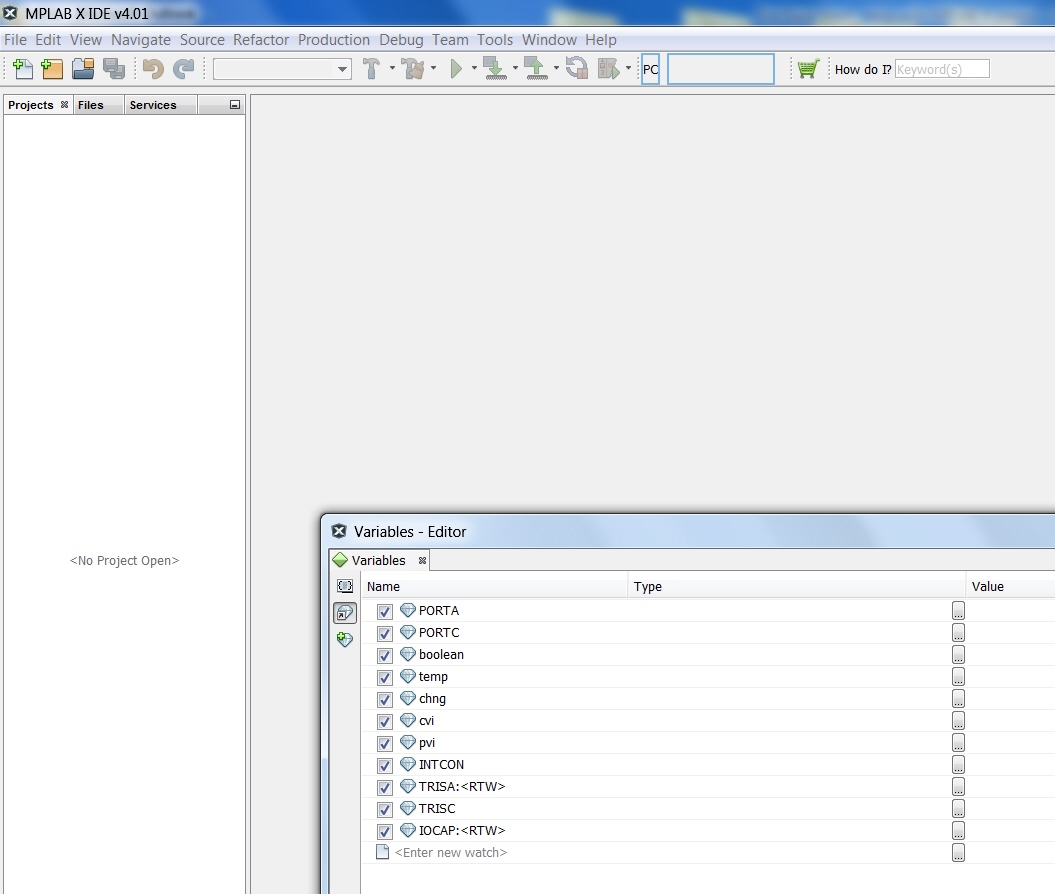The image size is (1055, 894).
Task: Click the Build Project hammer icon
Action: coord(371,69)
